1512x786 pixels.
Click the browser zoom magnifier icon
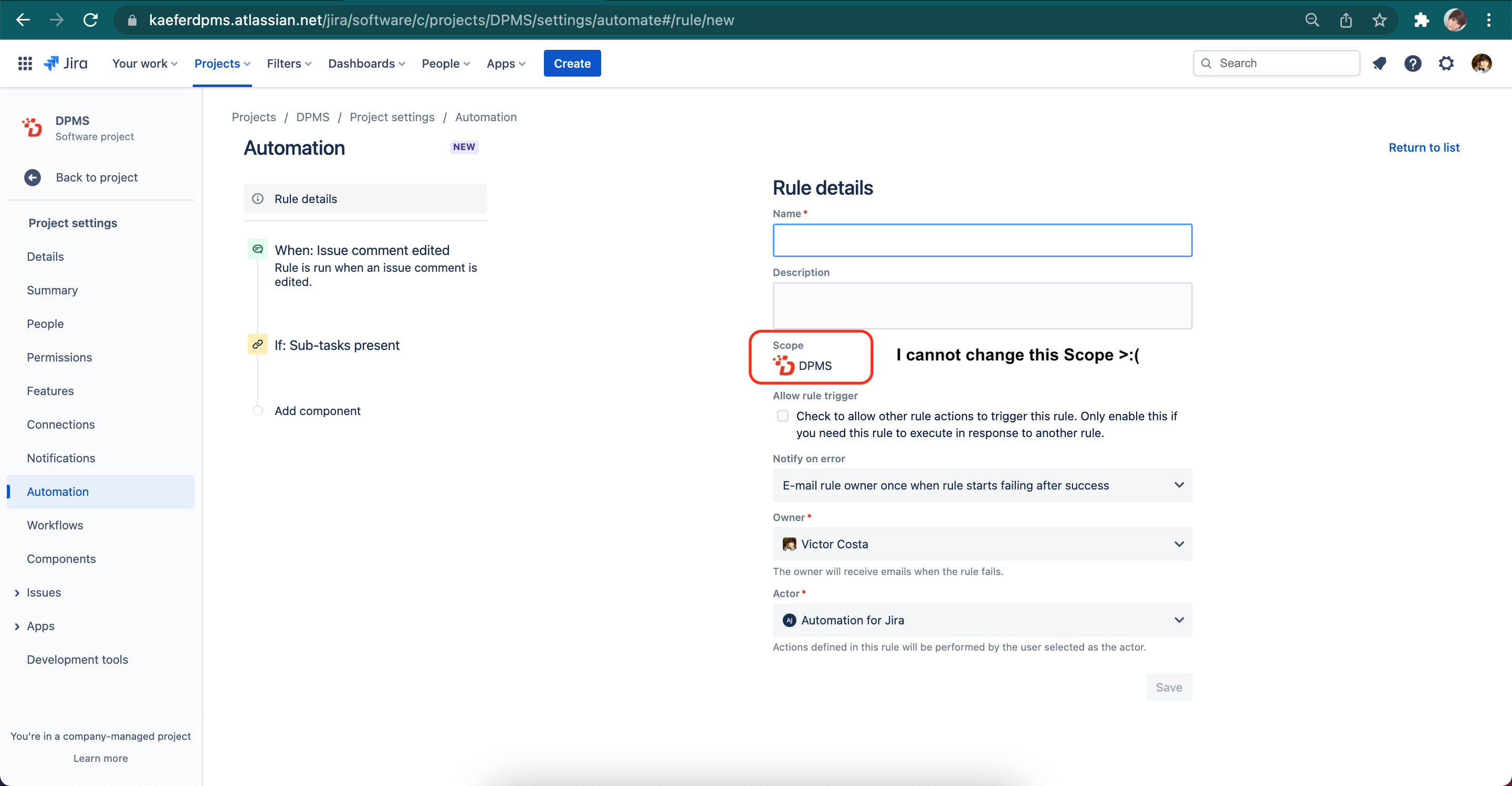[x=1312, y=20]
